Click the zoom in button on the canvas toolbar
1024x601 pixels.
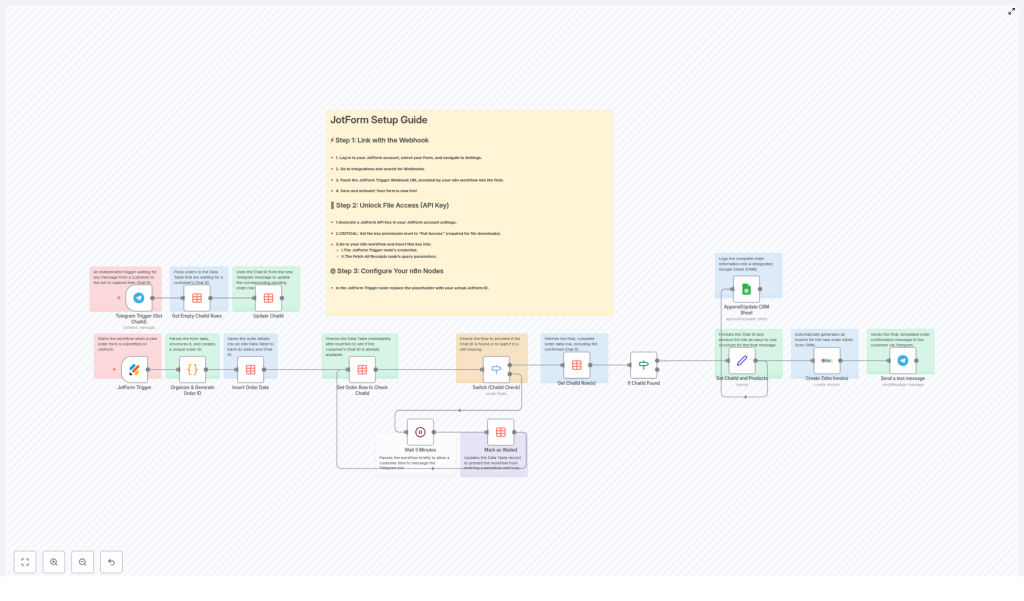pyautogui.click(x=54, y=561)
